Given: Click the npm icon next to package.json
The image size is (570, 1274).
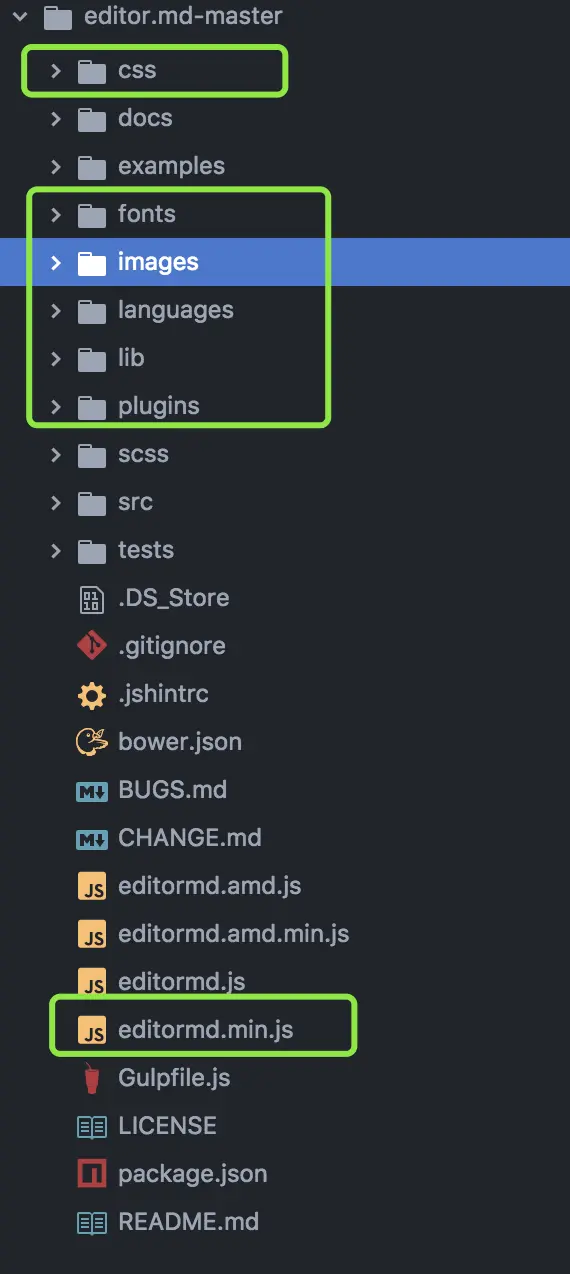Looking at the screenshot, I should click(91, 1174).
